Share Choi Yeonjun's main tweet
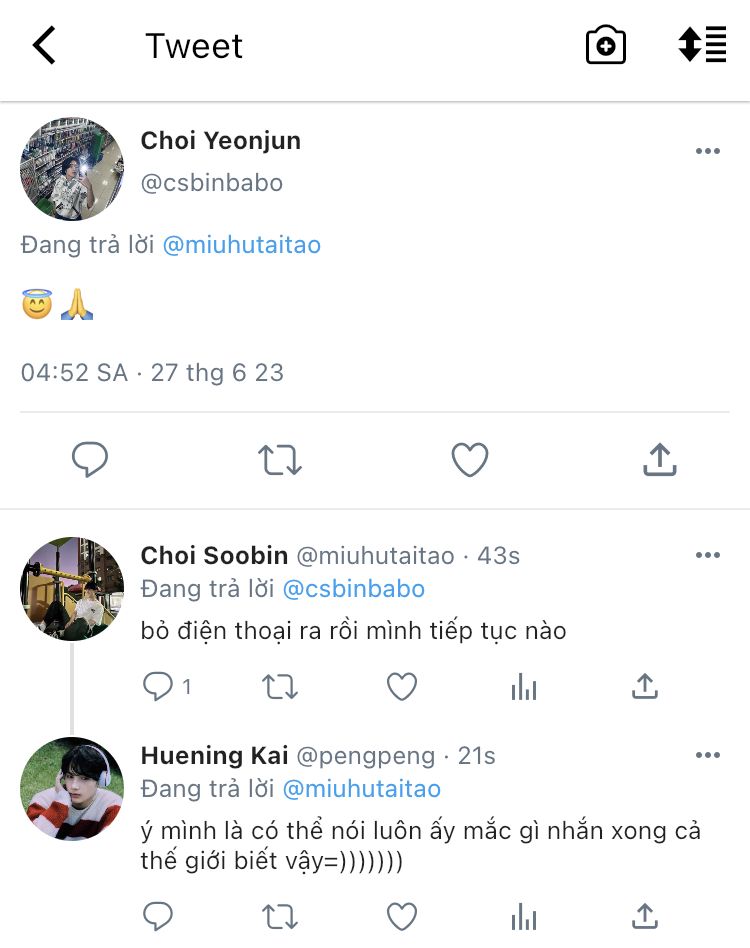 tap(659, 460)
